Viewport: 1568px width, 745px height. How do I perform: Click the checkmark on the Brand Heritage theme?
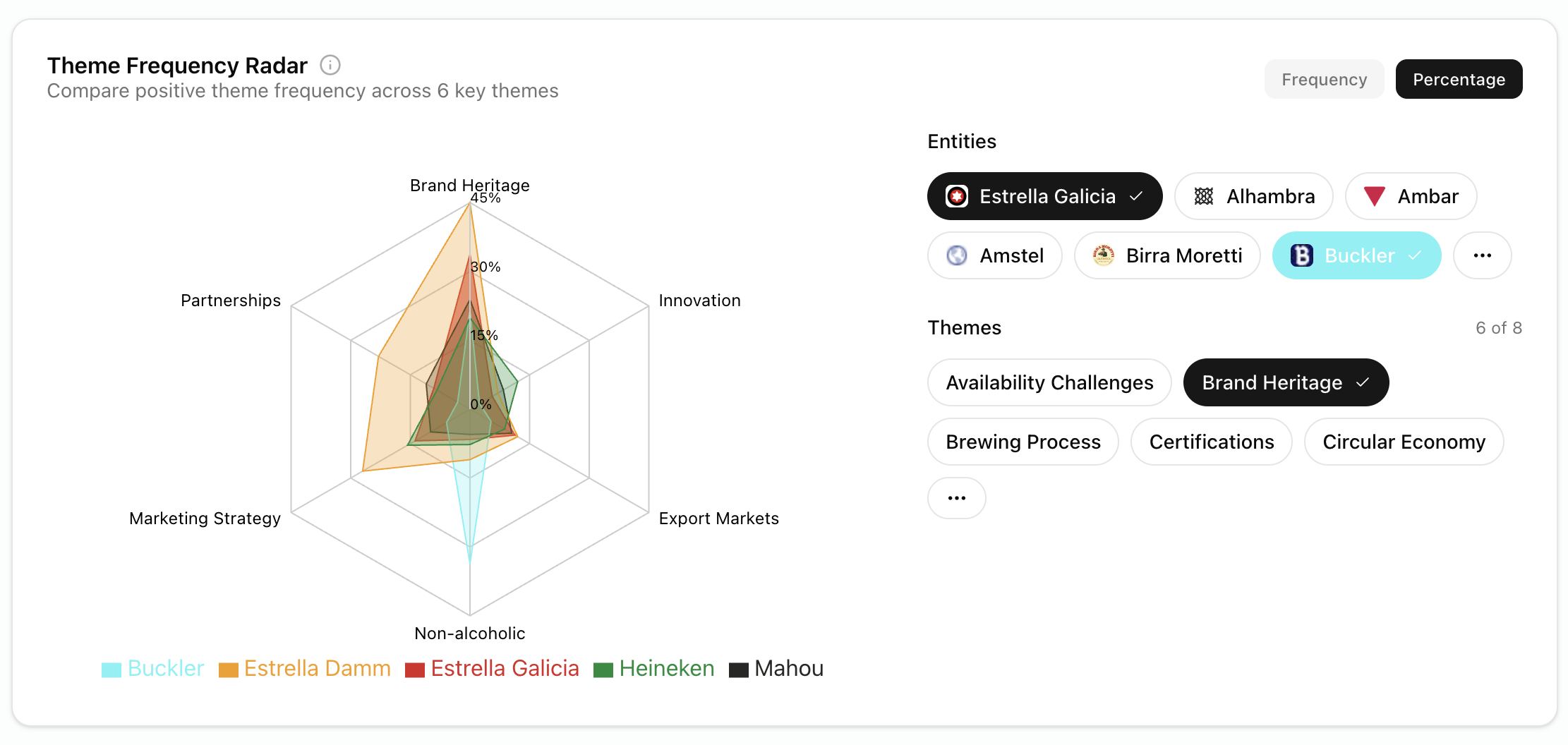[x=1362, y=382]
